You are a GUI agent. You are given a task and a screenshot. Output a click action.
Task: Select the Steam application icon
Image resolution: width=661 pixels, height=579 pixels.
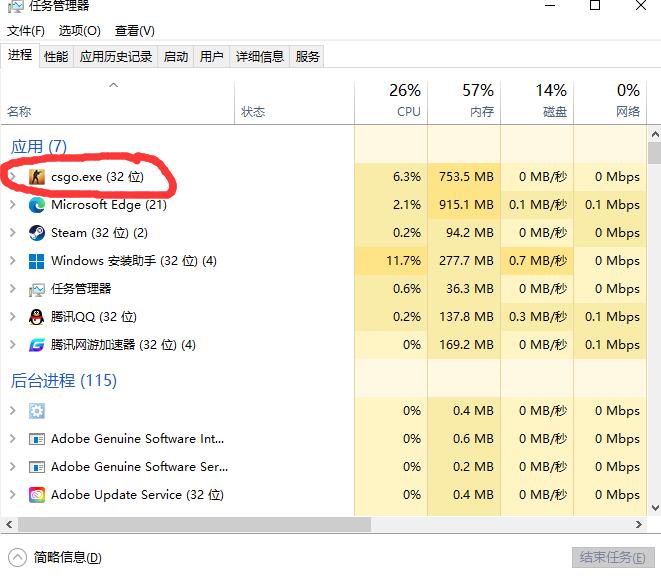pos(37,233)
